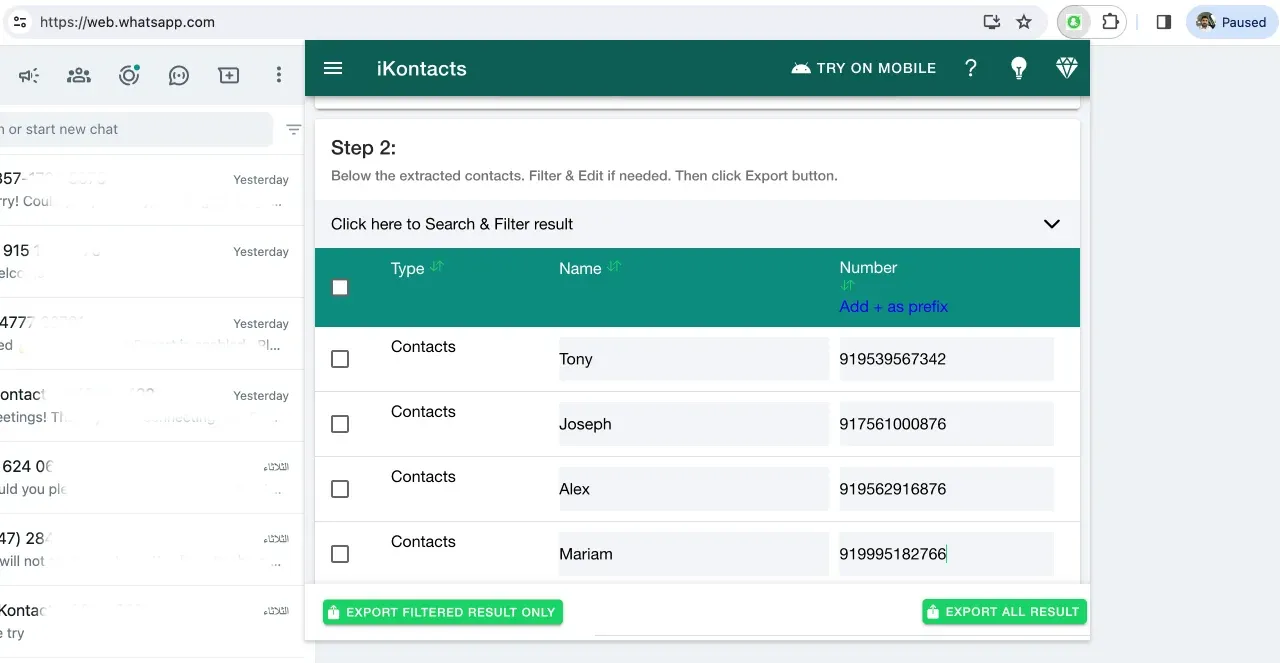1280x663 pixels.
Task: Open WhatsApp status icon
Action: coord(129,75)
